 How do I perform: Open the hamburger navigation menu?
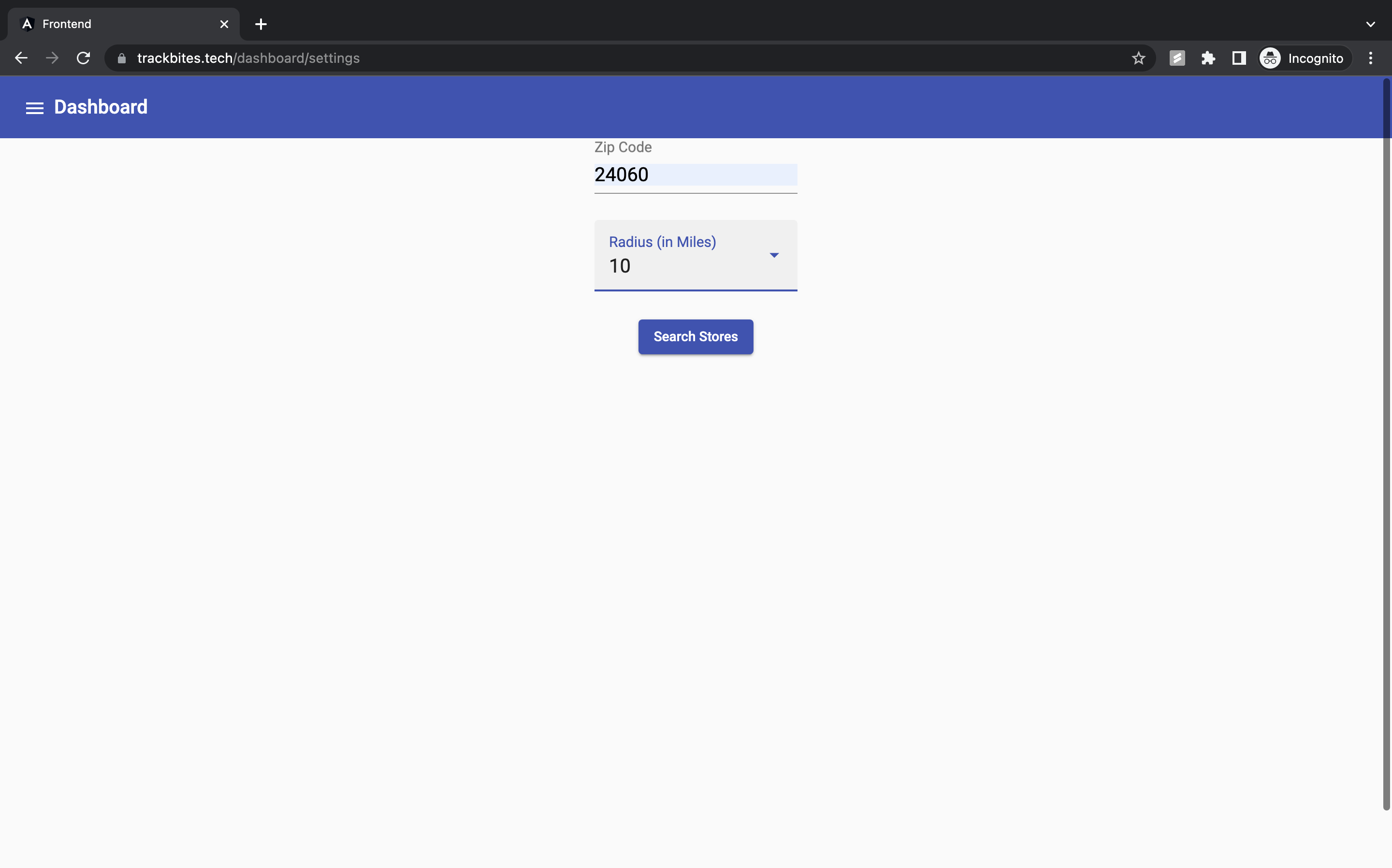pos(34,108)
